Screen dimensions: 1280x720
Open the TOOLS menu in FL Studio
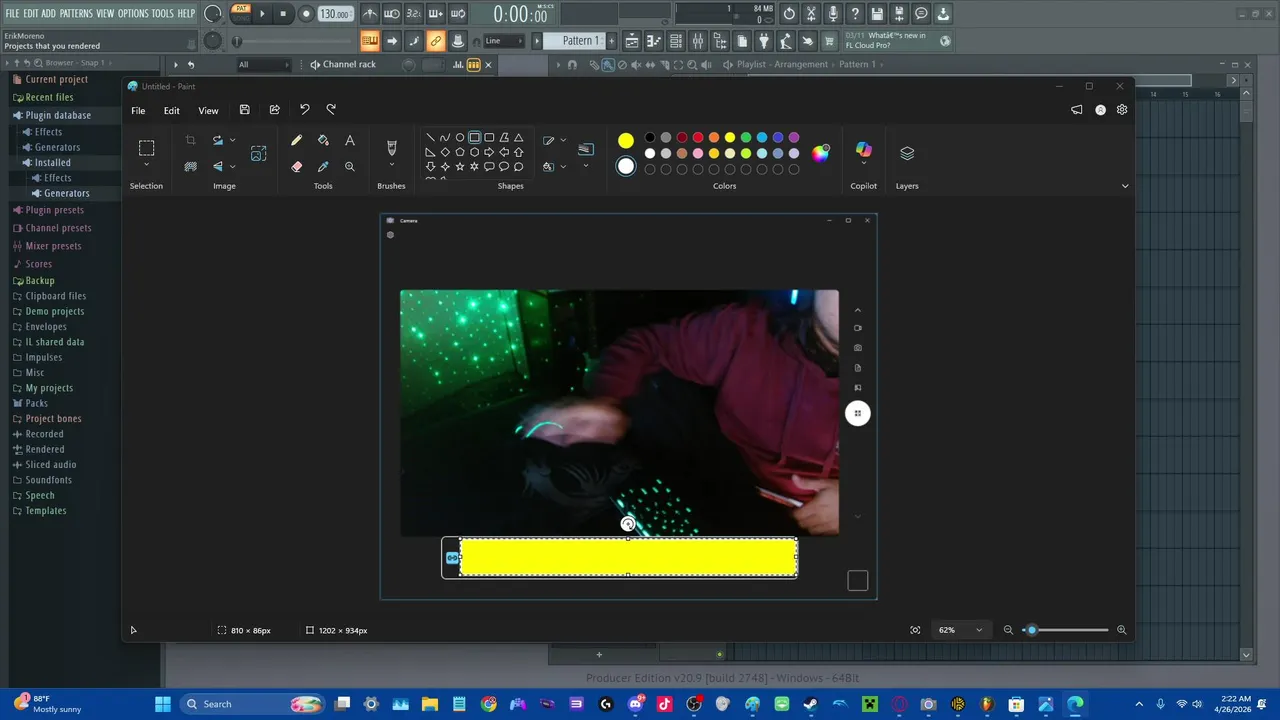163,14
